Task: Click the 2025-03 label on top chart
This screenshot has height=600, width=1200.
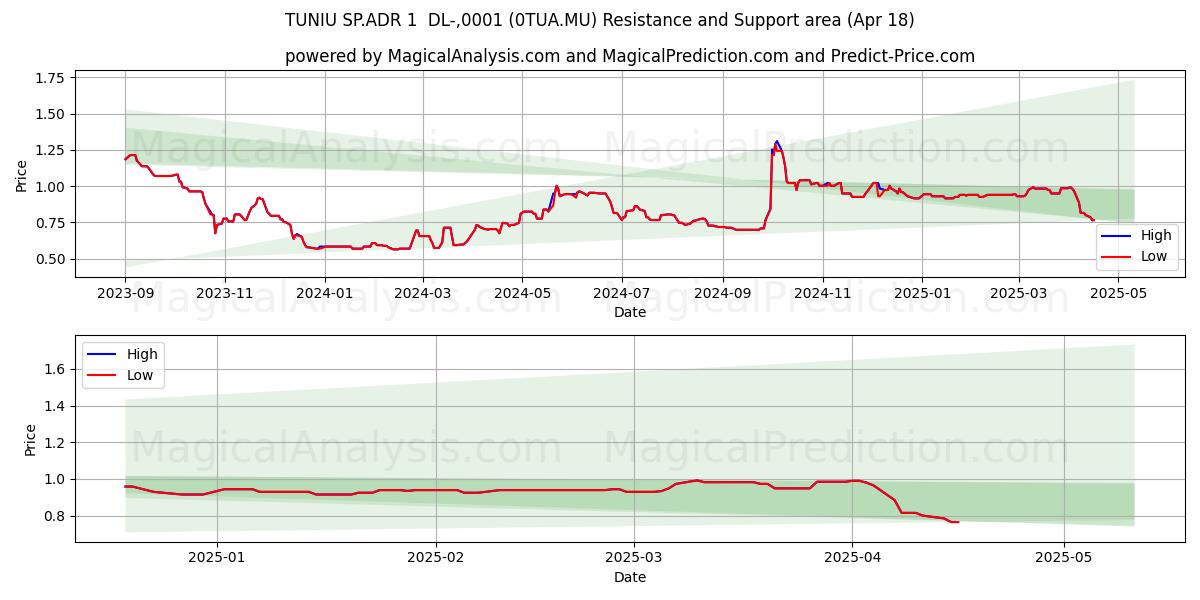Action: point(1018,294)
